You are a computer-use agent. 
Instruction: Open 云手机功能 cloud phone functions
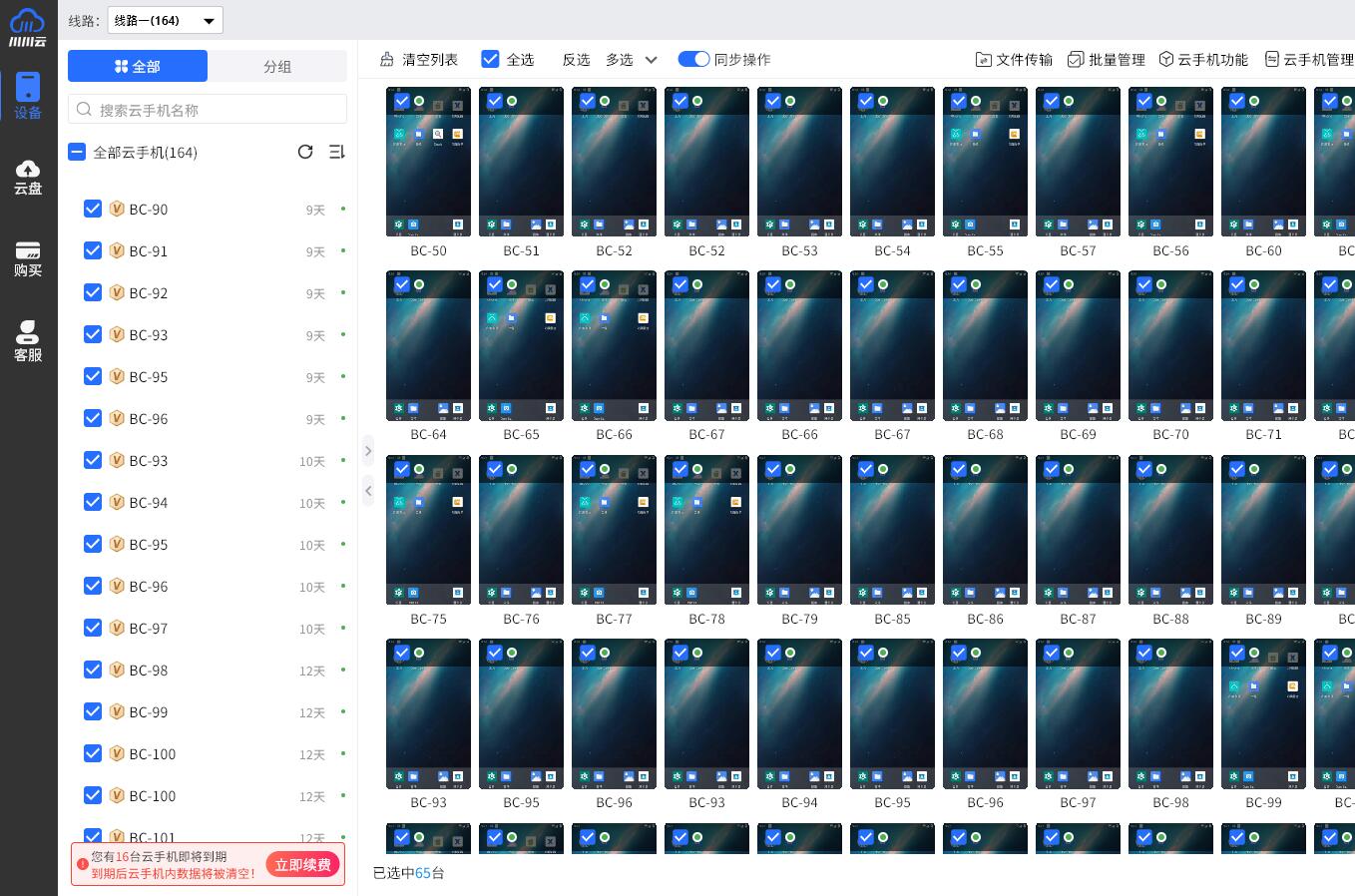coord(1203,60)
